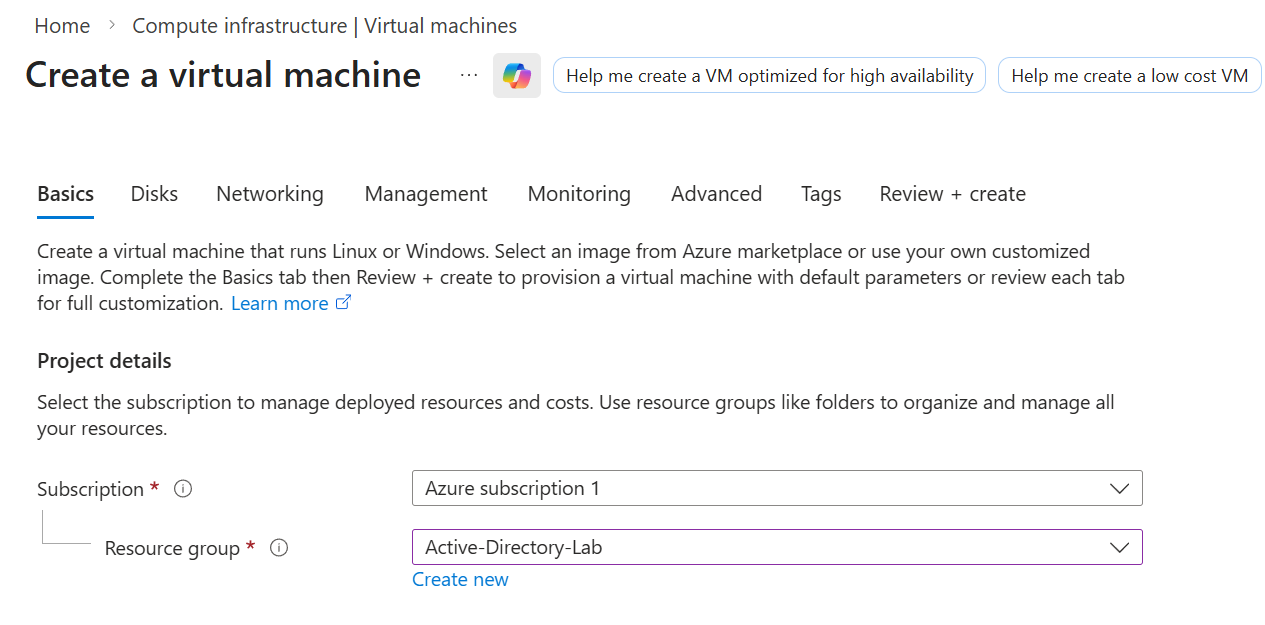Click Help me create a VM for high availability
Viewport: 1265px width, 625px height.
769,76
